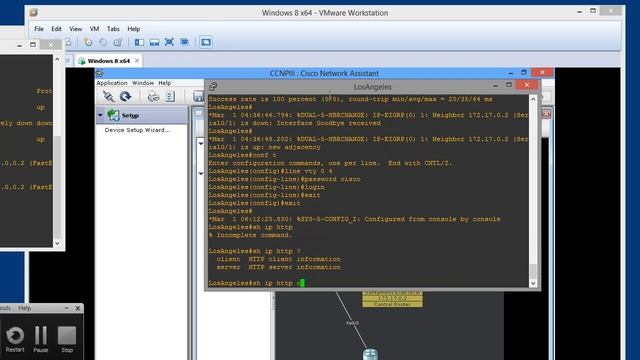Screen dimensions: 640x360
Task: Click the red close icon behind terminal
Action: pos(546,114)
